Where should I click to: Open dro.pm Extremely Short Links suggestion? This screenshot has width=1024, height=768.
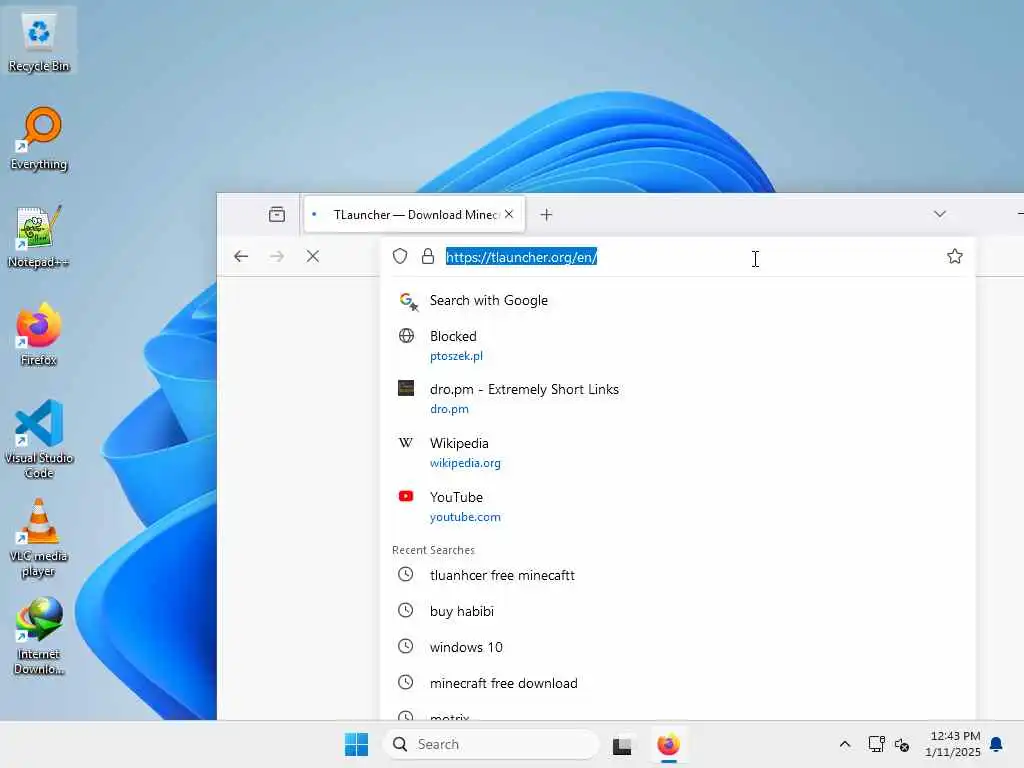pyautogui.click(x=677, y=398)
